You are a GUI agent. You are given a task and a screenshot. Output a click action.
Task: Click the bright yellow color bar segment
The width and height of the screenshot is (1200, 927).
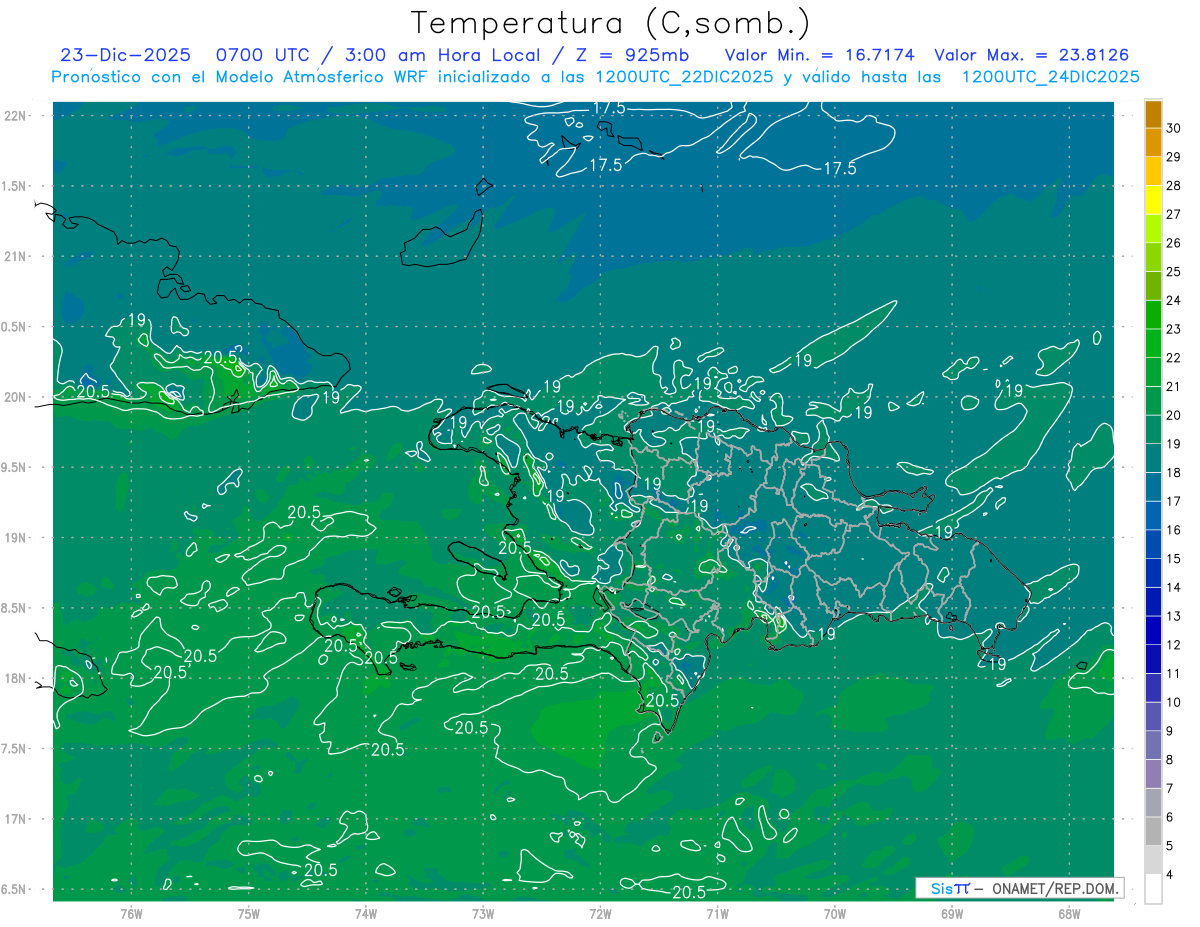coord(1153,199)
